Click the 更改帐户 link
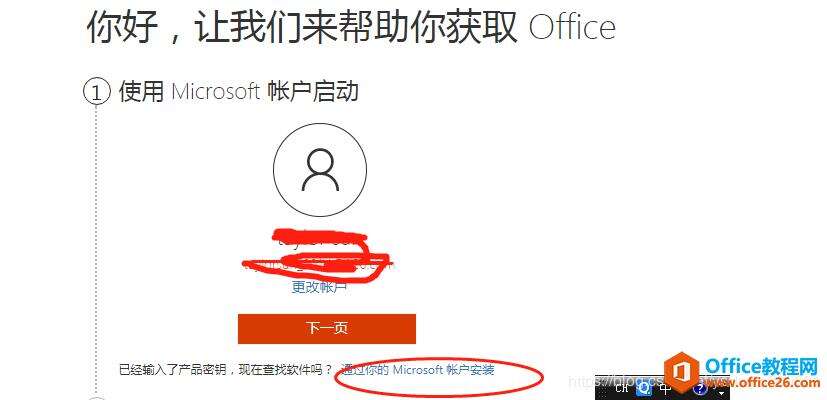Viewport: 827px width, 400px height. point(319,287)
